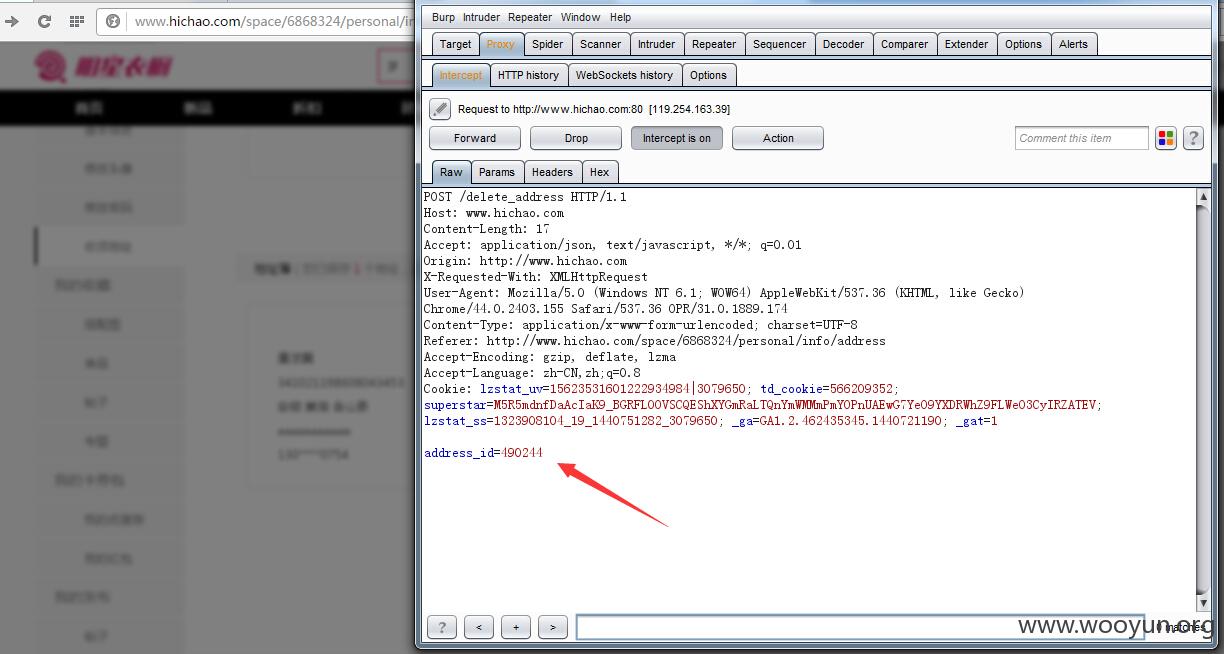Click the browser forward arrow

pyautogui.click(x=12, y=21)
